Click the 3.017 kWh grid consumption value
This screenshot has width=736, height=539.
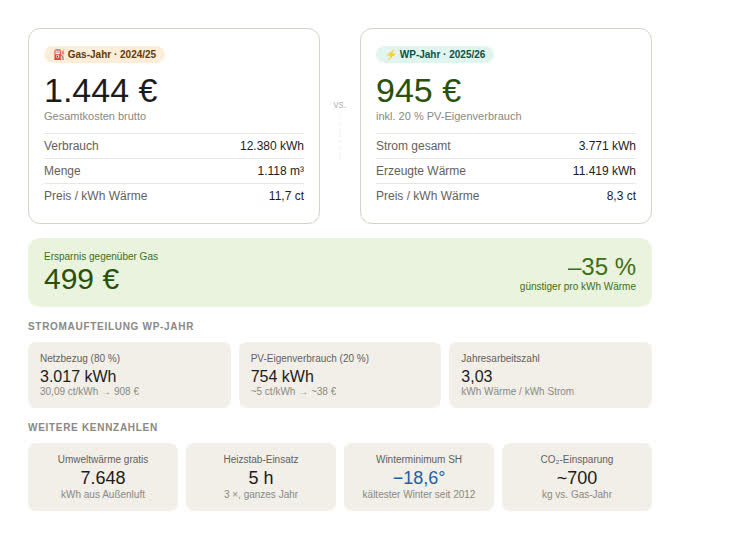click(78, 377)
